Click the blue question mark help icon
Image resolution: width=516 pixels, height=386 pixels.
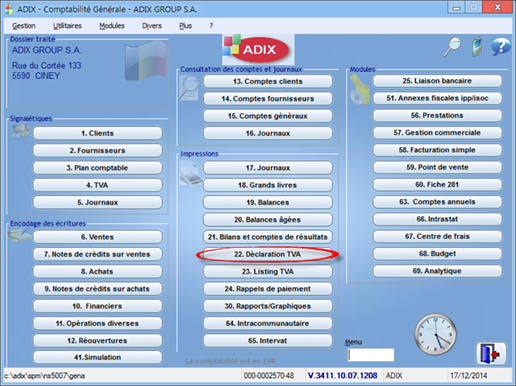[x=501, y=46]
